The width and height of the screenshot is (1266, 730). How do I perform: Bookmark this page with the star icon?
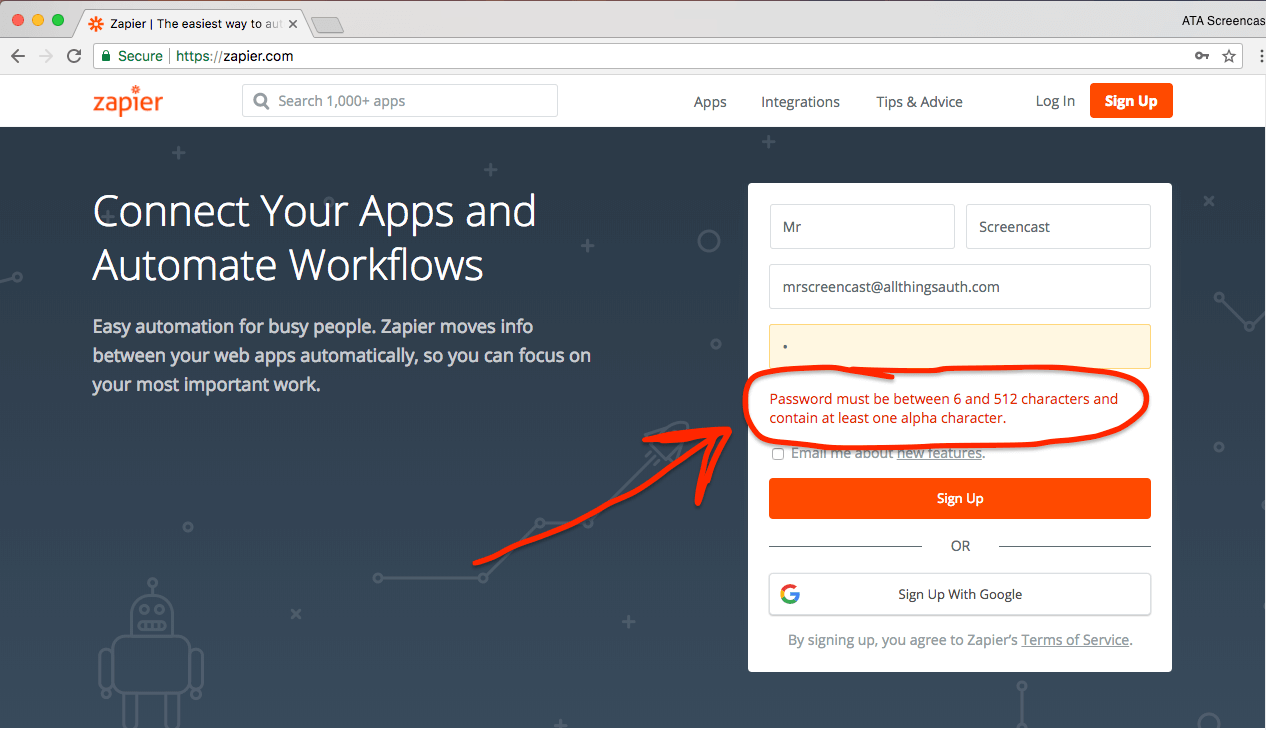pyautogui.click(x=1229, y=56)
